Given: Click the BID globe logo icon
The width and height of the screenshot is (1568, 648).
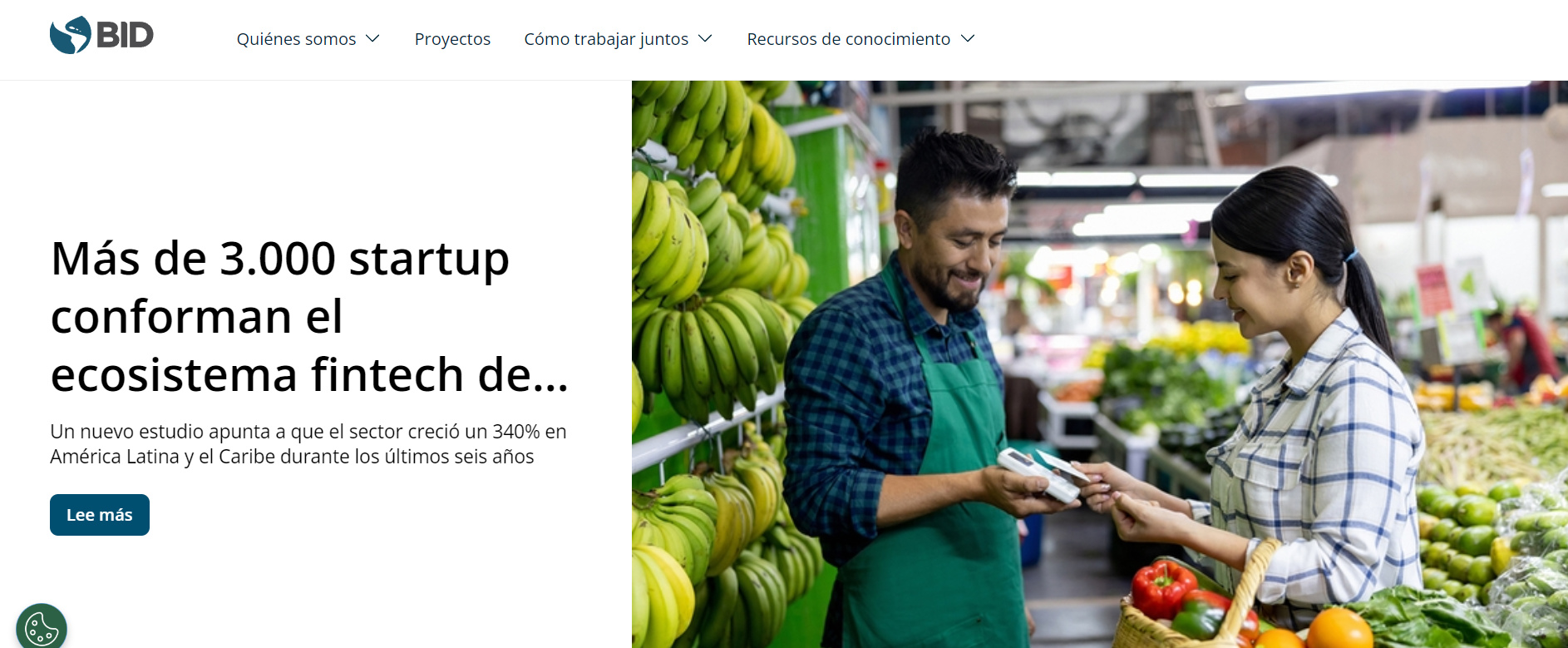Looking at the screenshot, I should coord(71,35).
